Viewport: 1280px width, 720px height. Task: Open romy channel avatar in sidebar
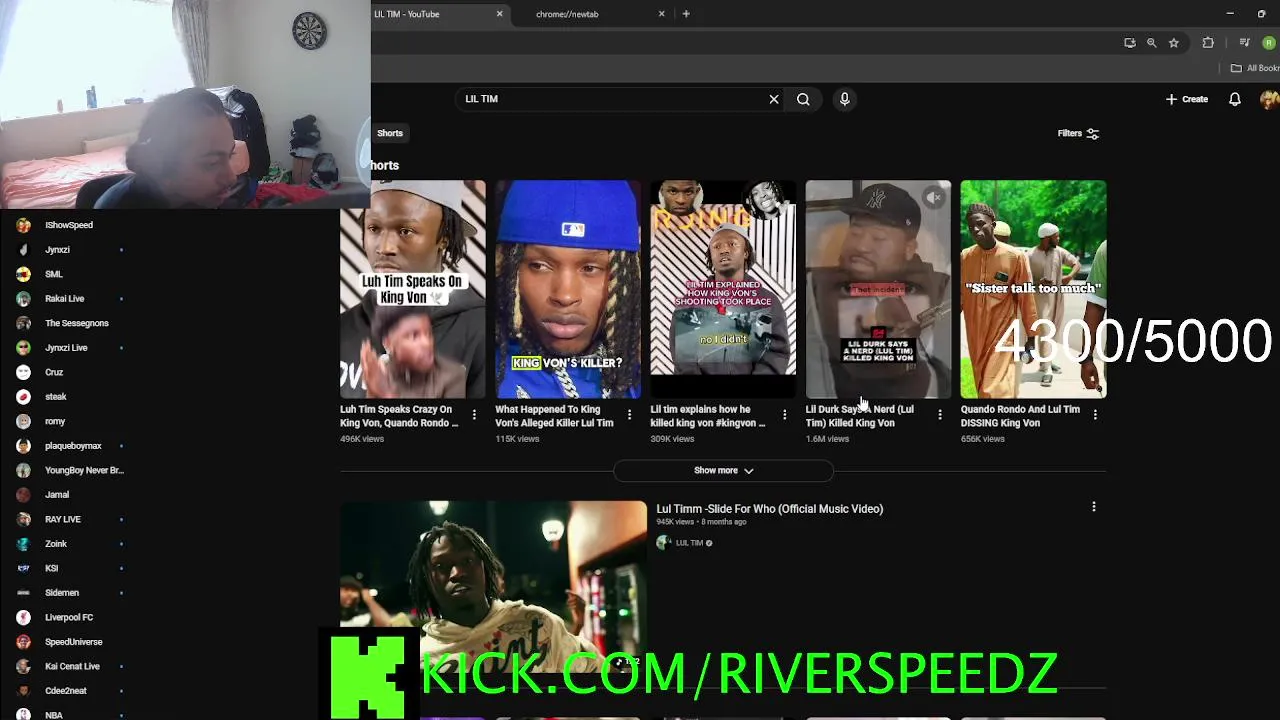pos(24,421)
